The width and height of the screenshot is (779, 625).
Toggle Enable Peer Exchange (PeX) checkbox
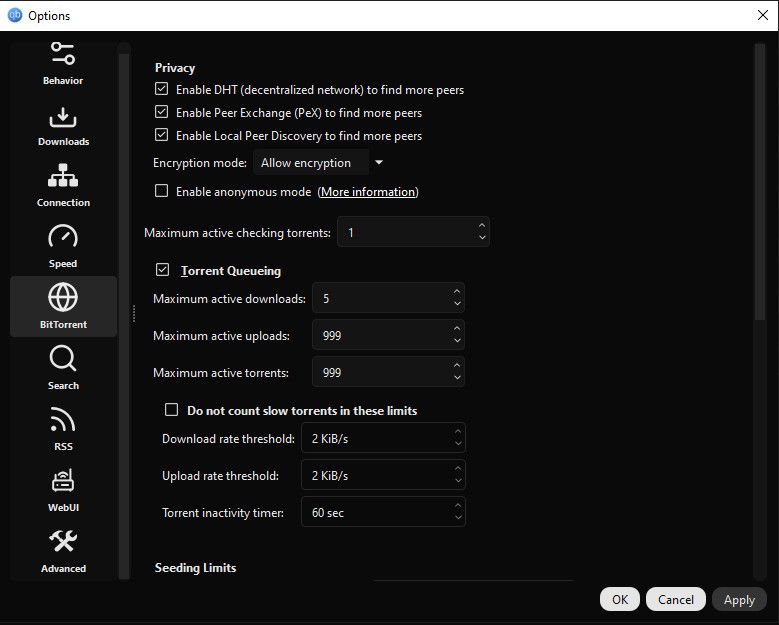(161, 112)
